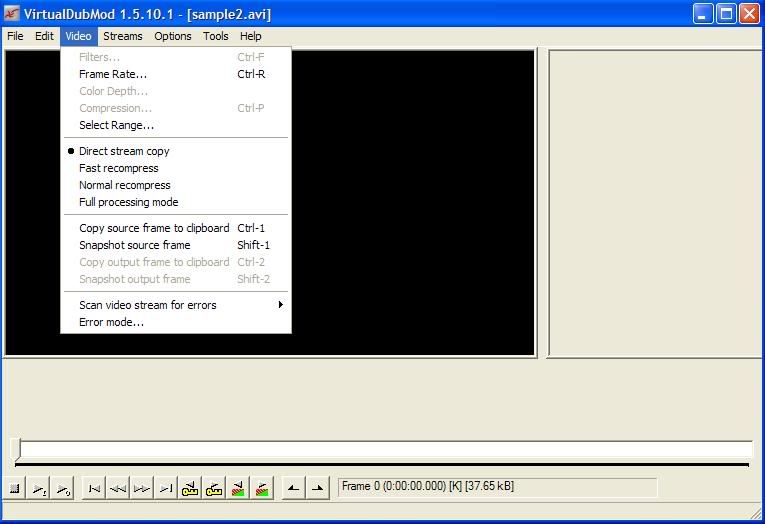
Task: Copy source frame to clipboard
Action: pos(176,228)
